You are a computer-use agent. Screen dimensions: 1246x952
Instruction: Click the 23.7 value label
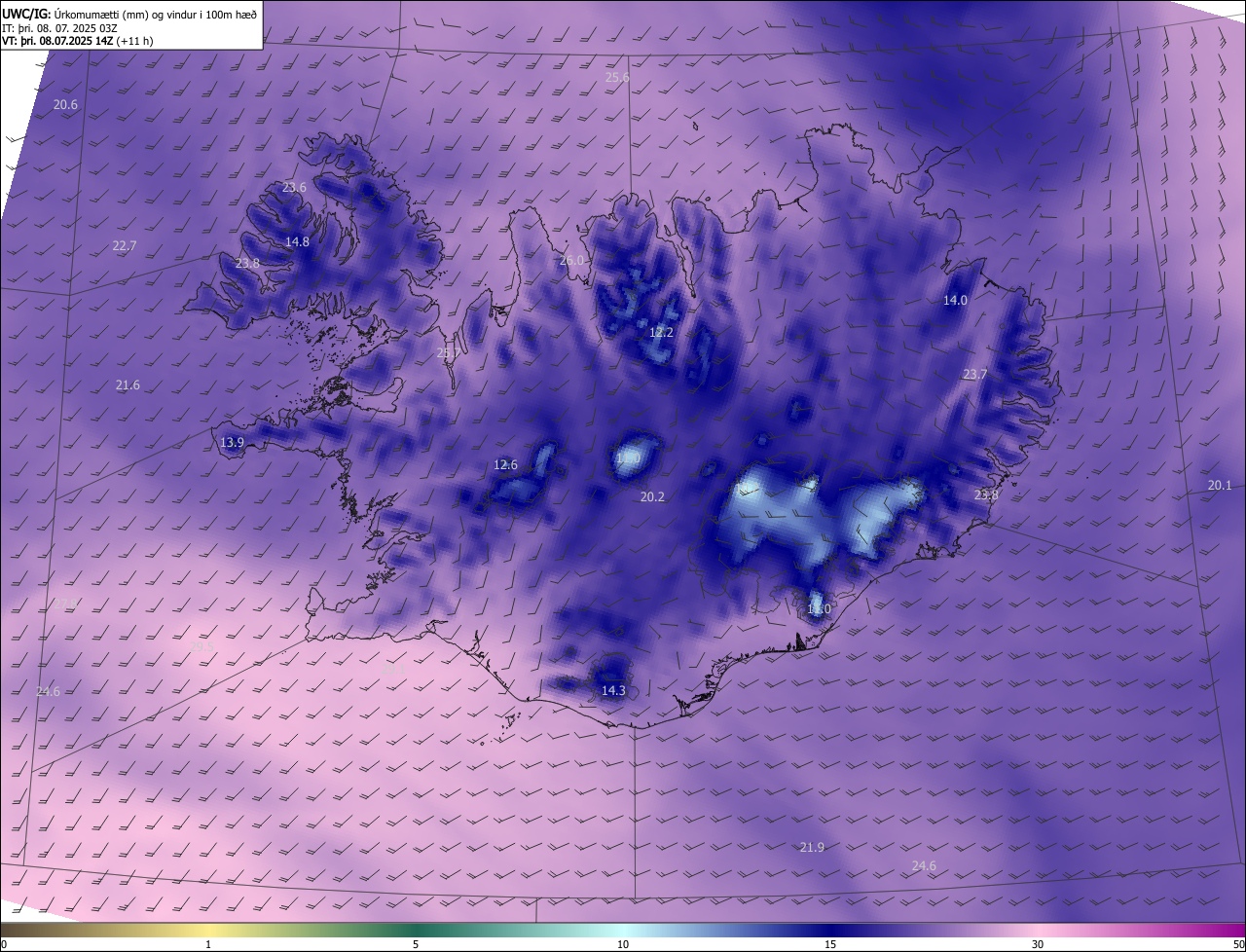point(974,375)
